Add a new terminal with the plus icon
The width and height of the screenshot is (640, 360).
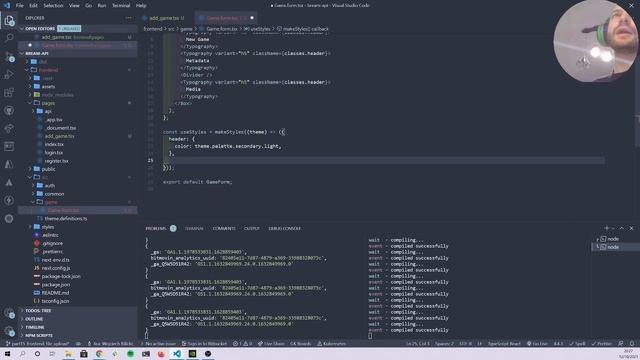(607, 228)
